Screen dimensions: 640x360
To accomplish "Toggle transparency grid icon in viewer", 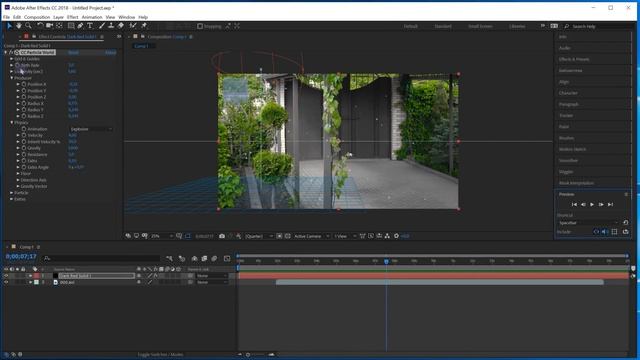I will [287, 236].
